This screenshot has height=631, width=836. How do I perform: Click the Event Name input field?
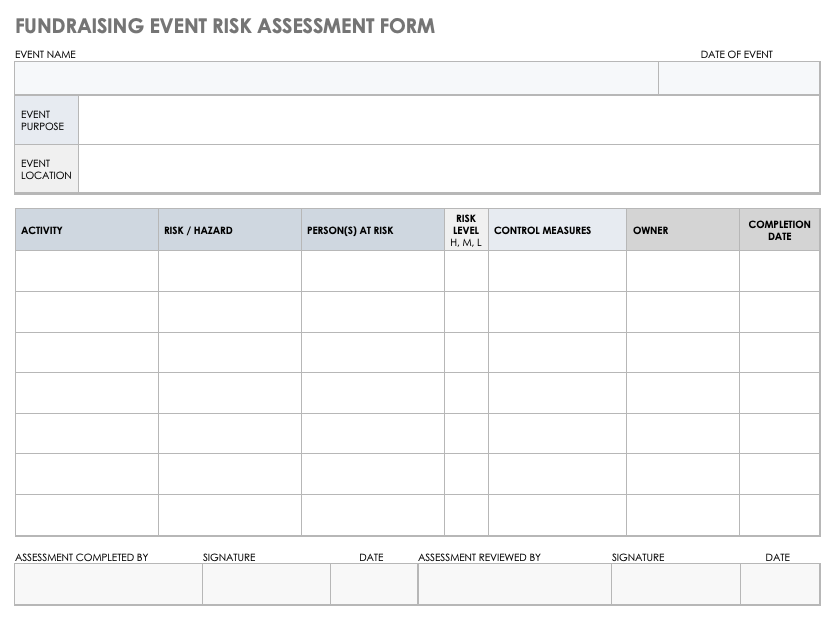pyautogui.click(x=336, y=78)
